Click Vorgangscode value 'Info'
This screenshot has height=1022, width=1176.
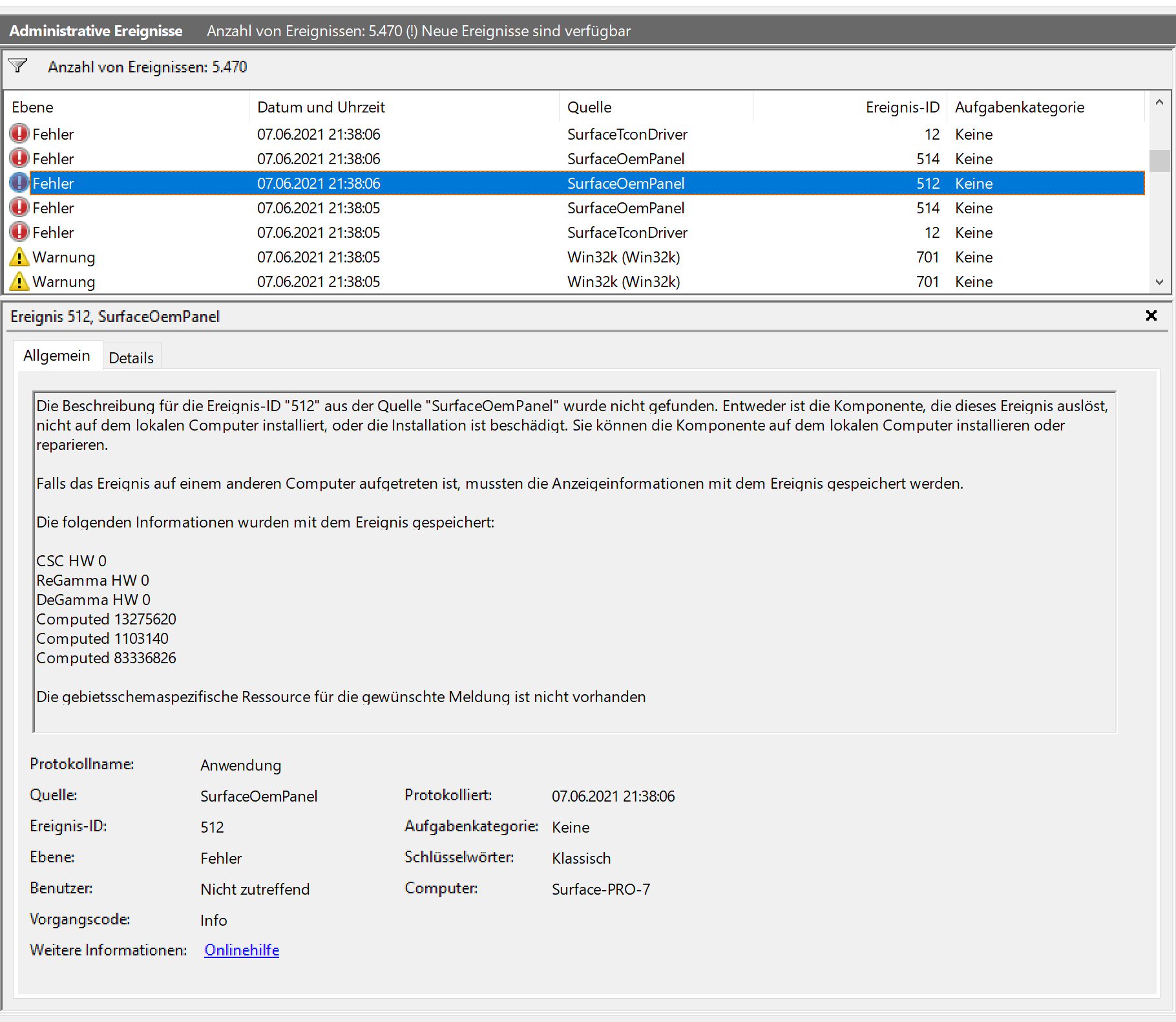tap(213, 921)
